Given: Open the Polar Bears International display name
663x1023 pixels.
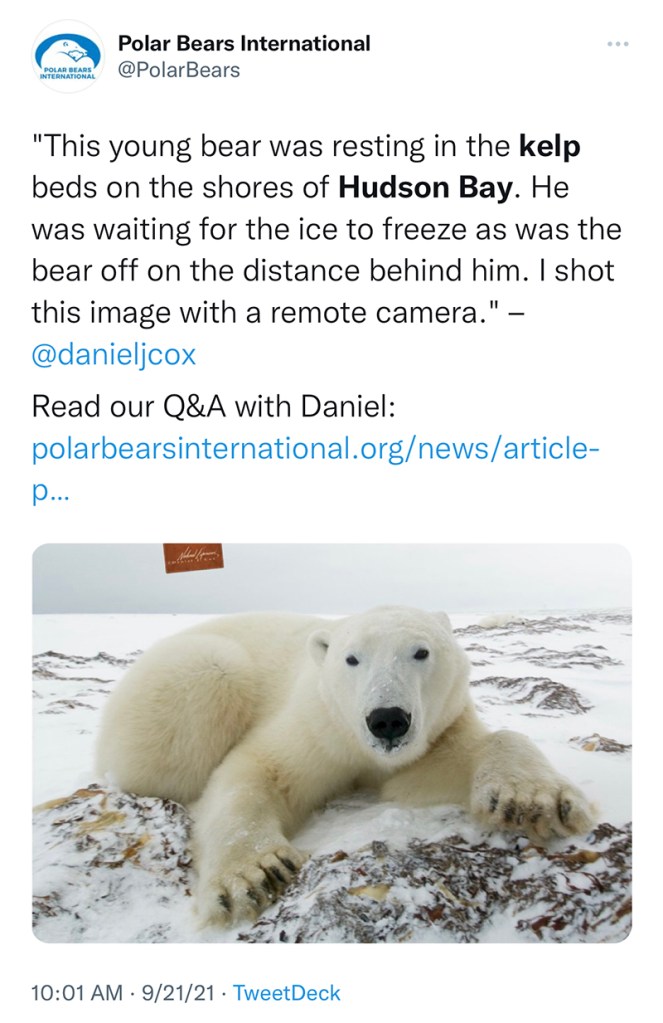Looking at the screenshot, I should (x=244, y=43).
